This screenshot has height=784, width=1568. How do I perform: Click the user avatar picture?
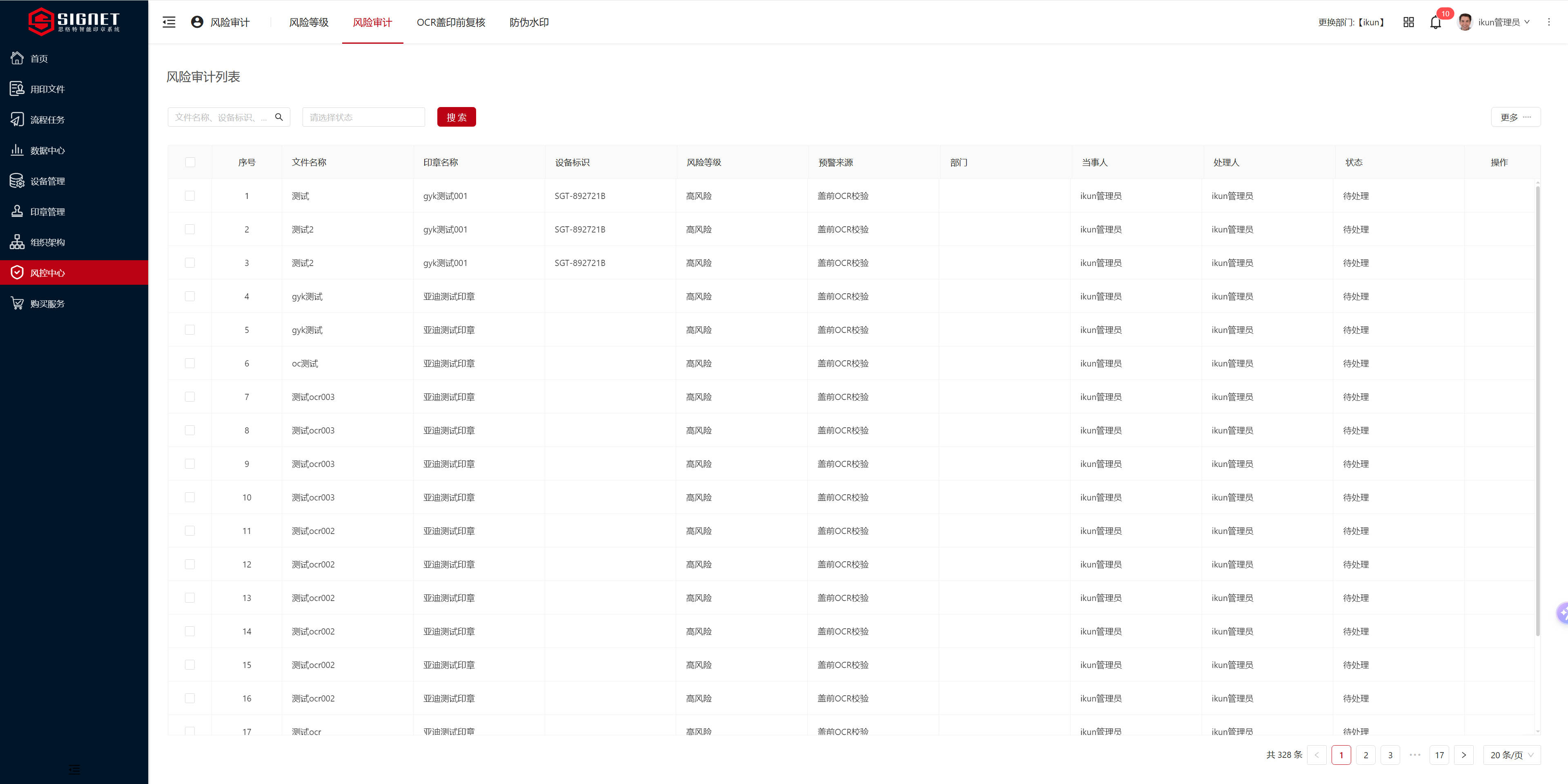pos(1465,22)
